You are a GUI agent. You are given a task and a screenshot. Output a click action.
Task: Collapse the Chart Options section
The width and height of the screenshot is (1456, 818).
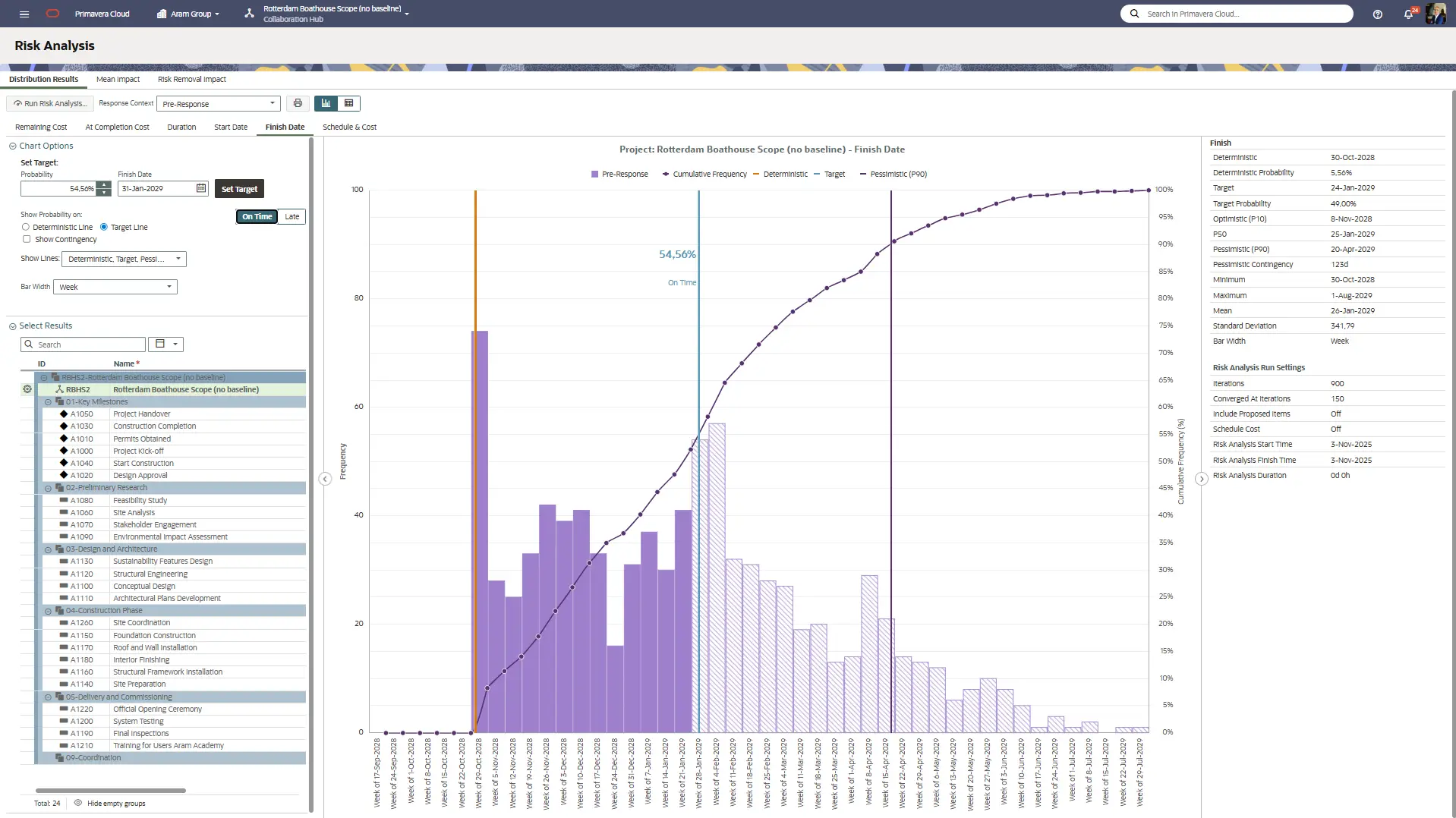coord(13,146)
